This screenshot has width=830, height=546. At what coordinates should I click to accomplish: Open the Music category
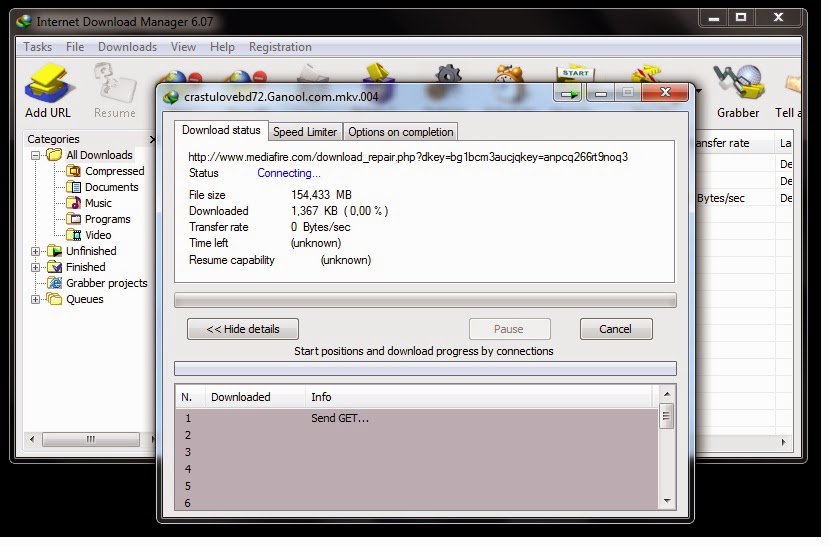coord(98,203)
